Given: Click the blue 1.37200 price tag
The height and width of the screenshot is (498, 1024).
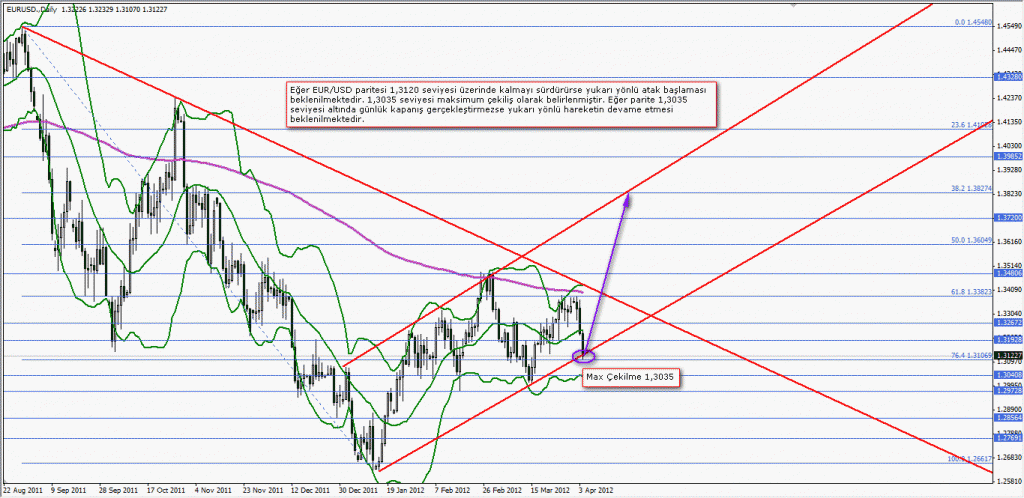Looking at the screenshot, I should [x=1009, y=217].
